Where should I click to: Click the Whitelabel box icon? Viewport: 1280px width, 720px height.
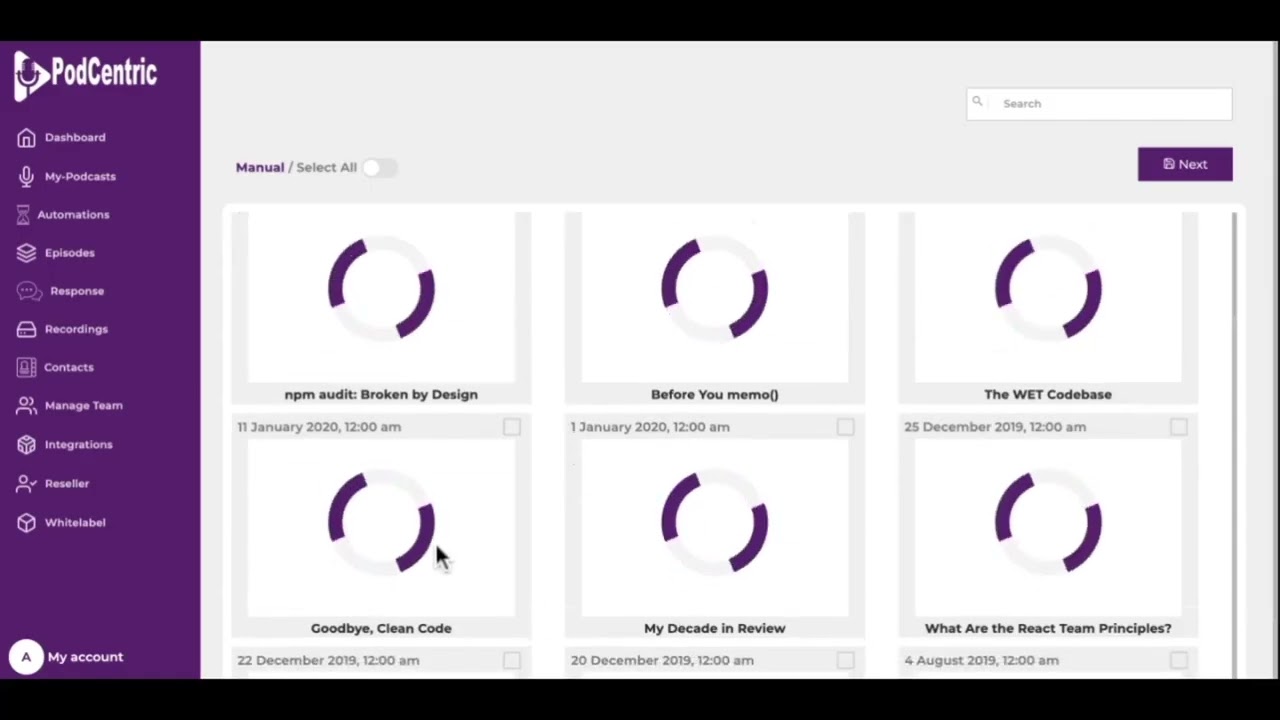pyautogui.click(x=26, y=523)
